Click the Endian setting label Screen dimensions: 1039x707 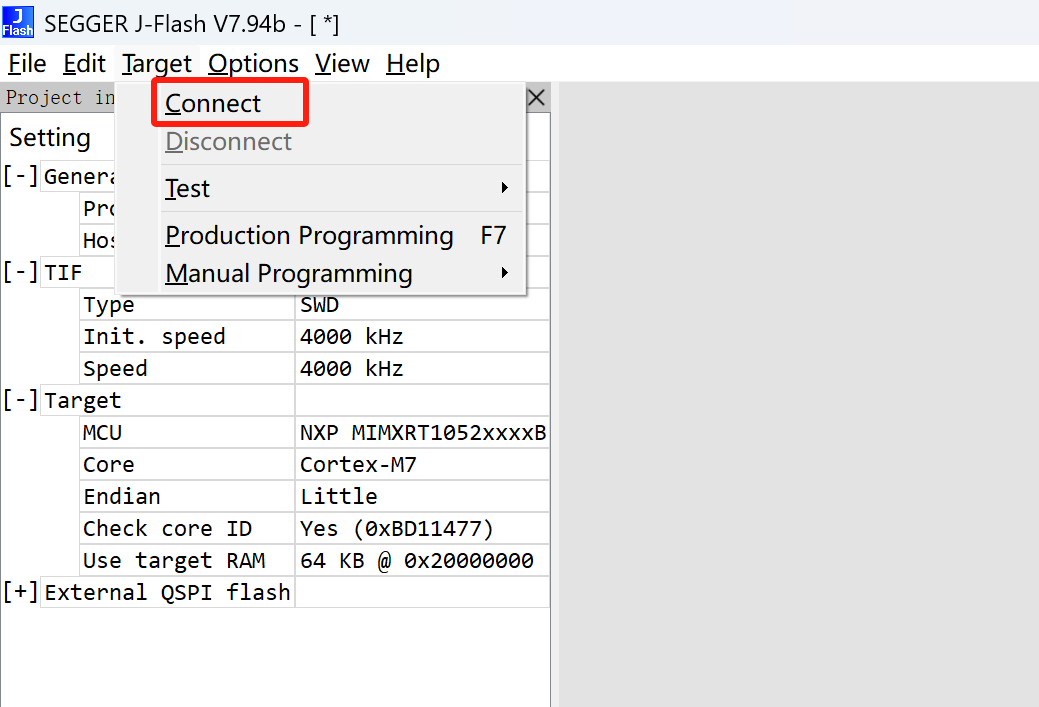(187, 496)
